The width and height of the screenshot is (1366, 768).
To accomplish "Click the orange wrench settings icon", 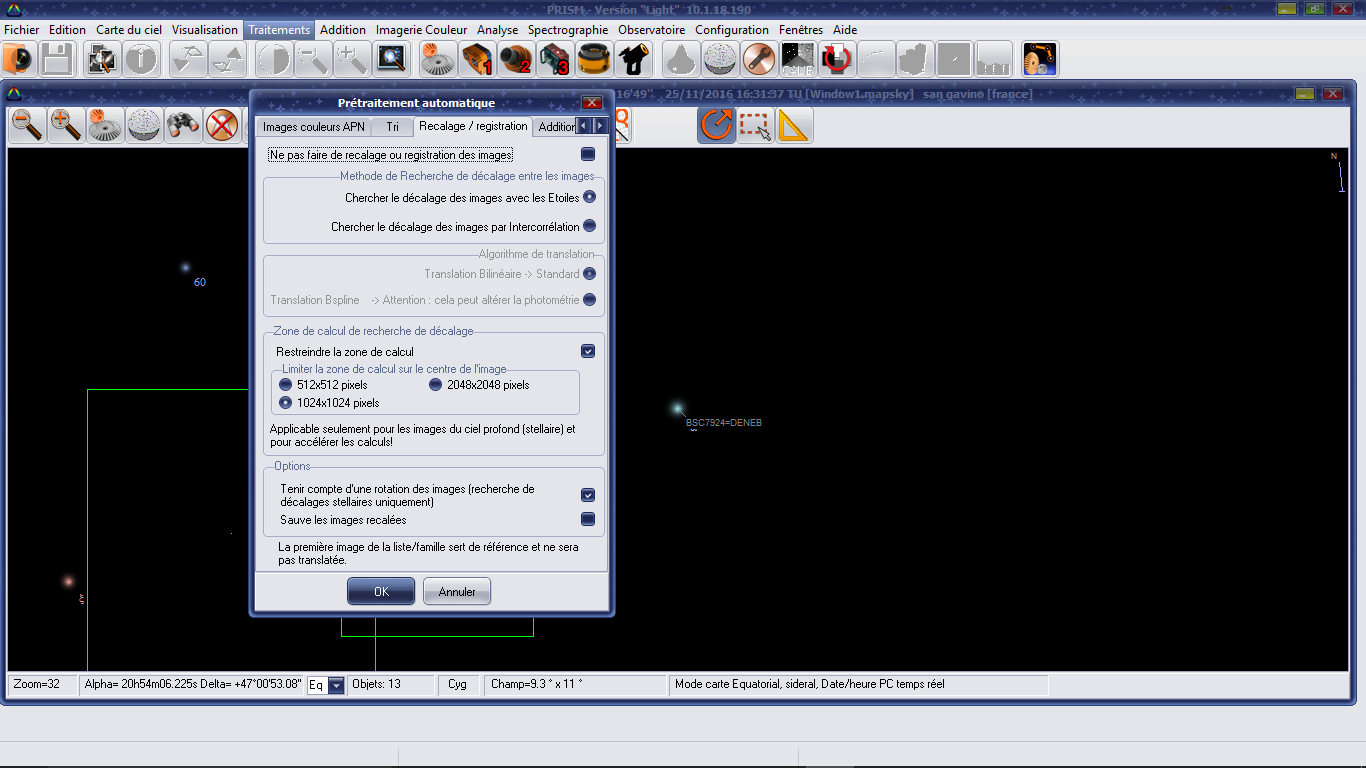I will (759, 60).
